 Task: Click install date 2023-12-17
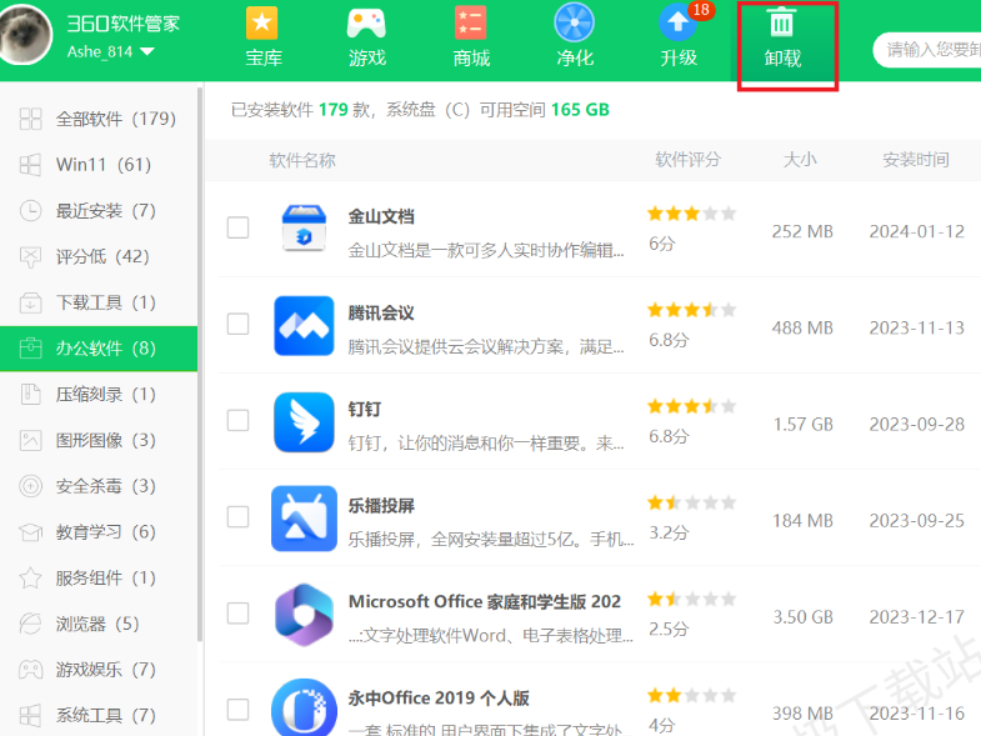[917, 617]
